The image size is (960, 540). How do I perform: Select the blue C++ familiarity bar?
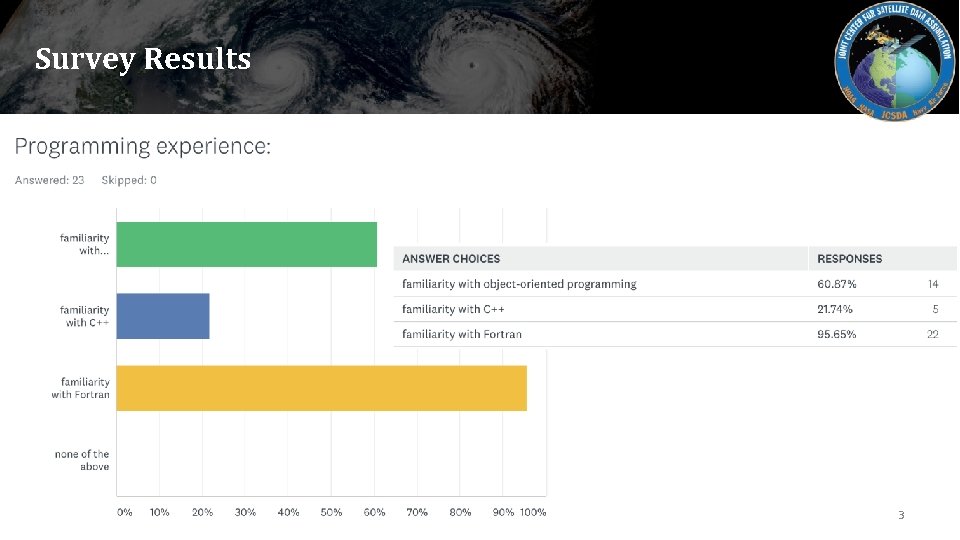tap(163, 316)
